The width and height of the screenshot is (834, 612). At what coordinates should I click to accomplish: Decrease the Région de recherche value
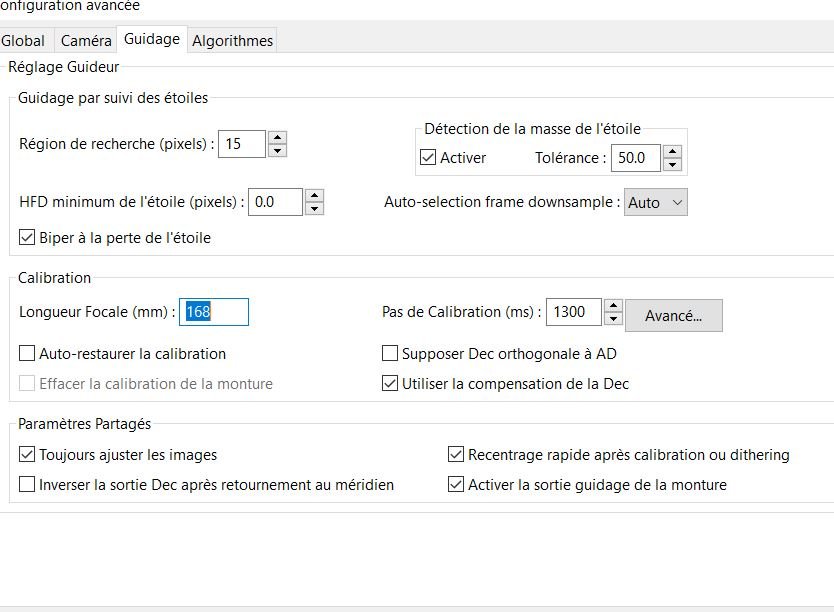click(x=278, y=150)
